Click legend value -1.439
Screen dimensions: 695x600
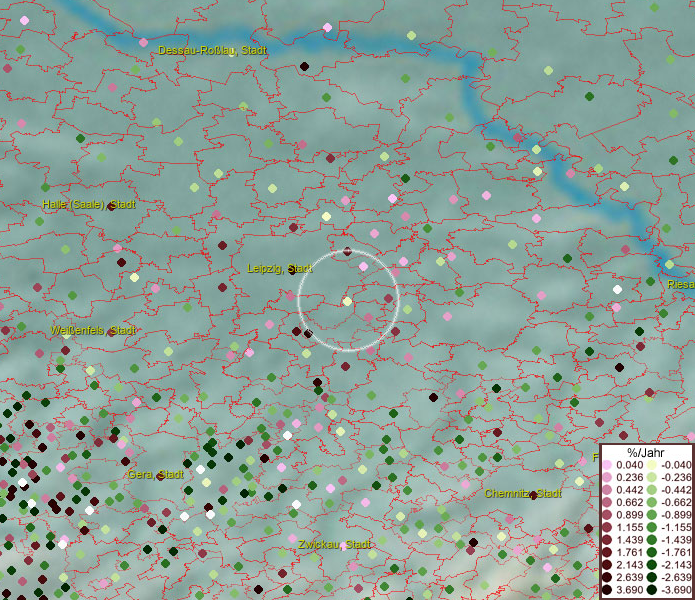(676, 540)
